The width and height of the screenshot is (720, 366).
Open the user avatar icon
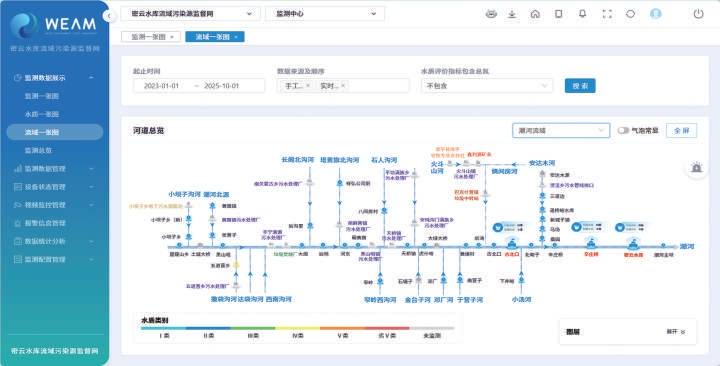pyautogui.click(x=656, y=14)
